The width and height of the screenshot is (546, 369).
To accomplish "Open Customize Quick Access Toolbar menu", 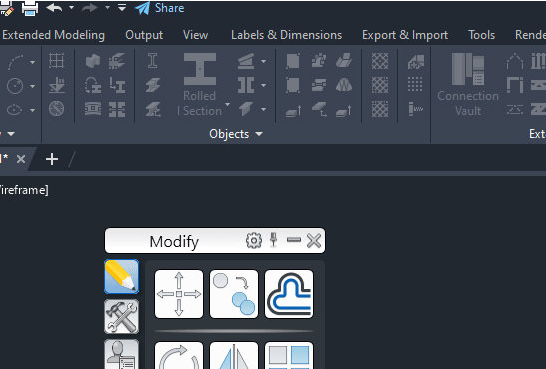I will (x=122, y=7).
